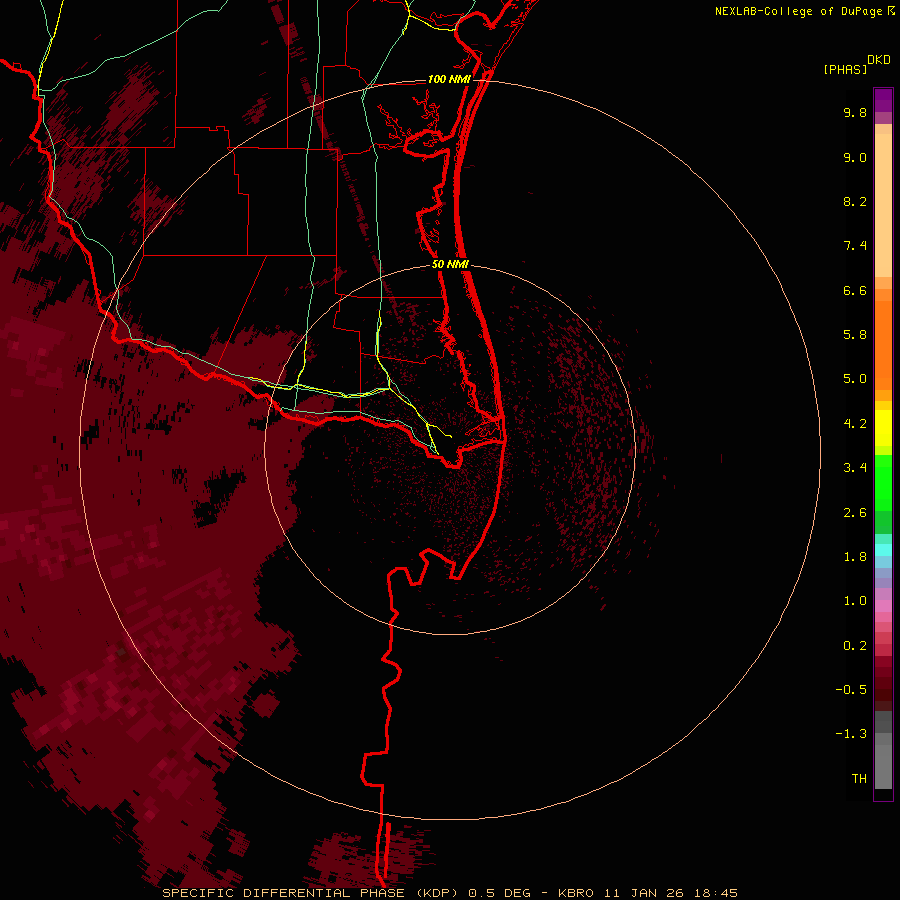Click the 5.0 legend value
Viewport: 900px width, 900px height.
click(855, 379)
